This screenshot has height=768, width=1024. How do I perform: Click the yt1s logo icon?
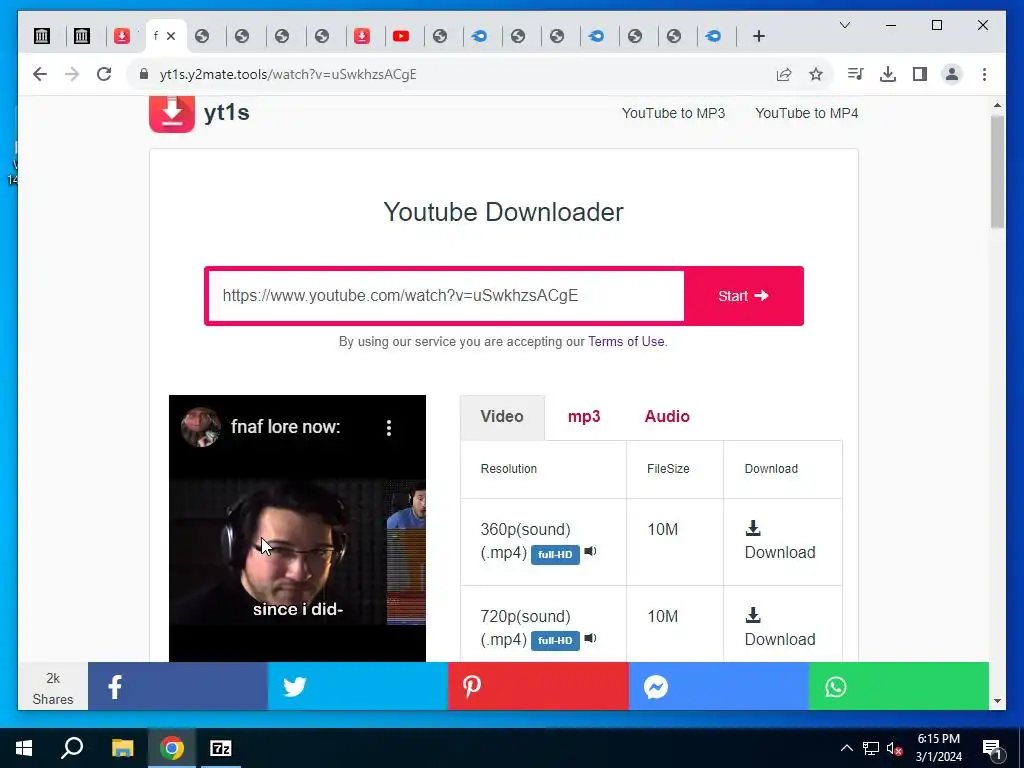[172, 114]
